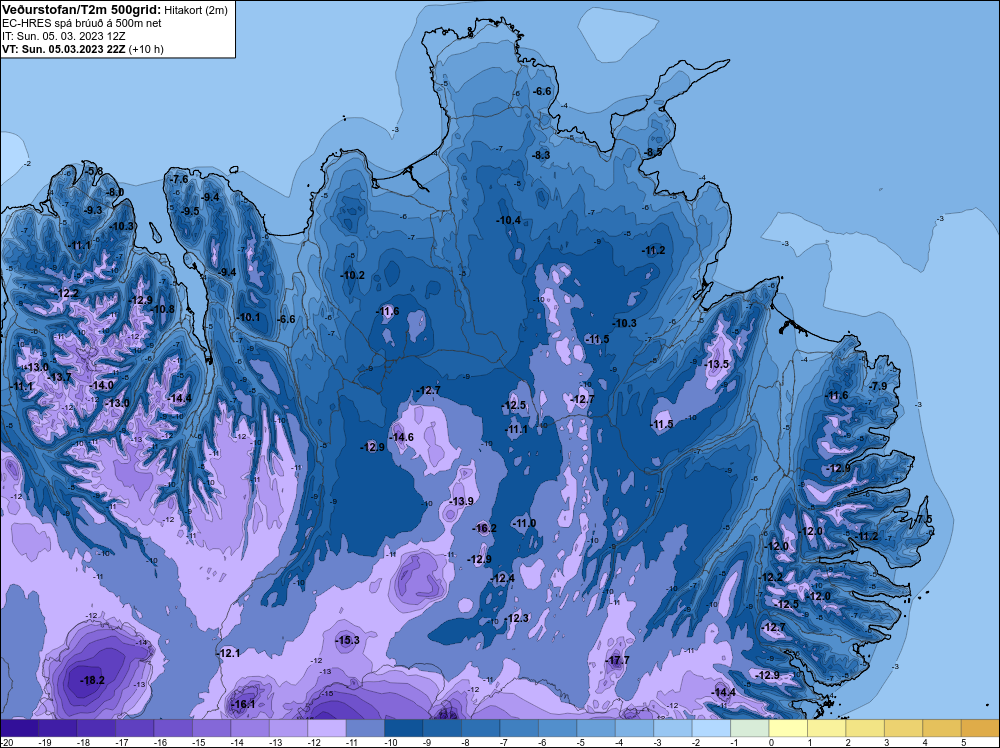The width and height of the screenshot is (1000, 748).
Task: Click the -13.7 temperature value on the map
Action: point(60,377)
